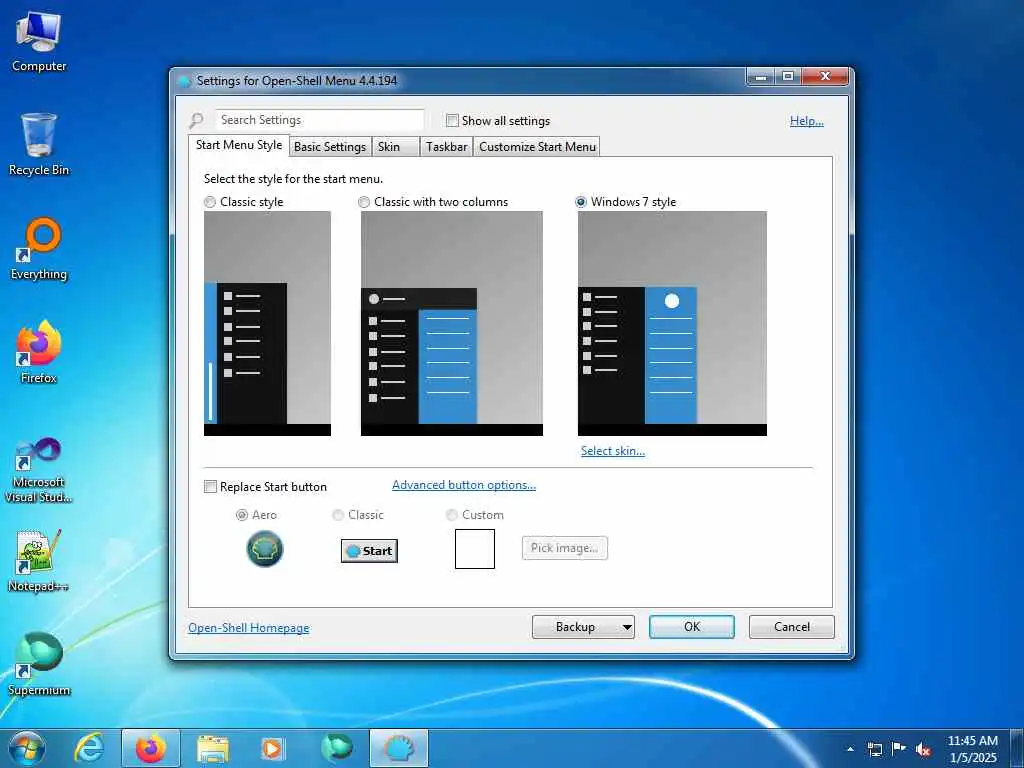This screenshot has width=1024, height=768.
Task: Open the Skin tab
Action: pyautogui.click(x=394, y=146)
